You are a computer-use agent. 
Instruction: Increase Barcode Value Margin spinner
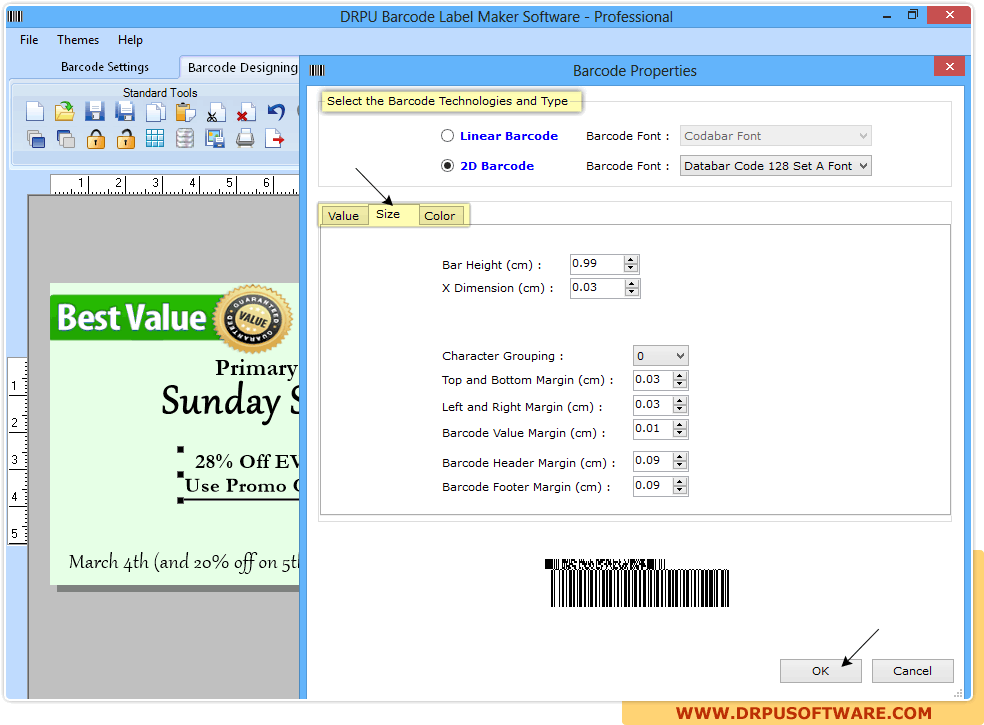680,424
